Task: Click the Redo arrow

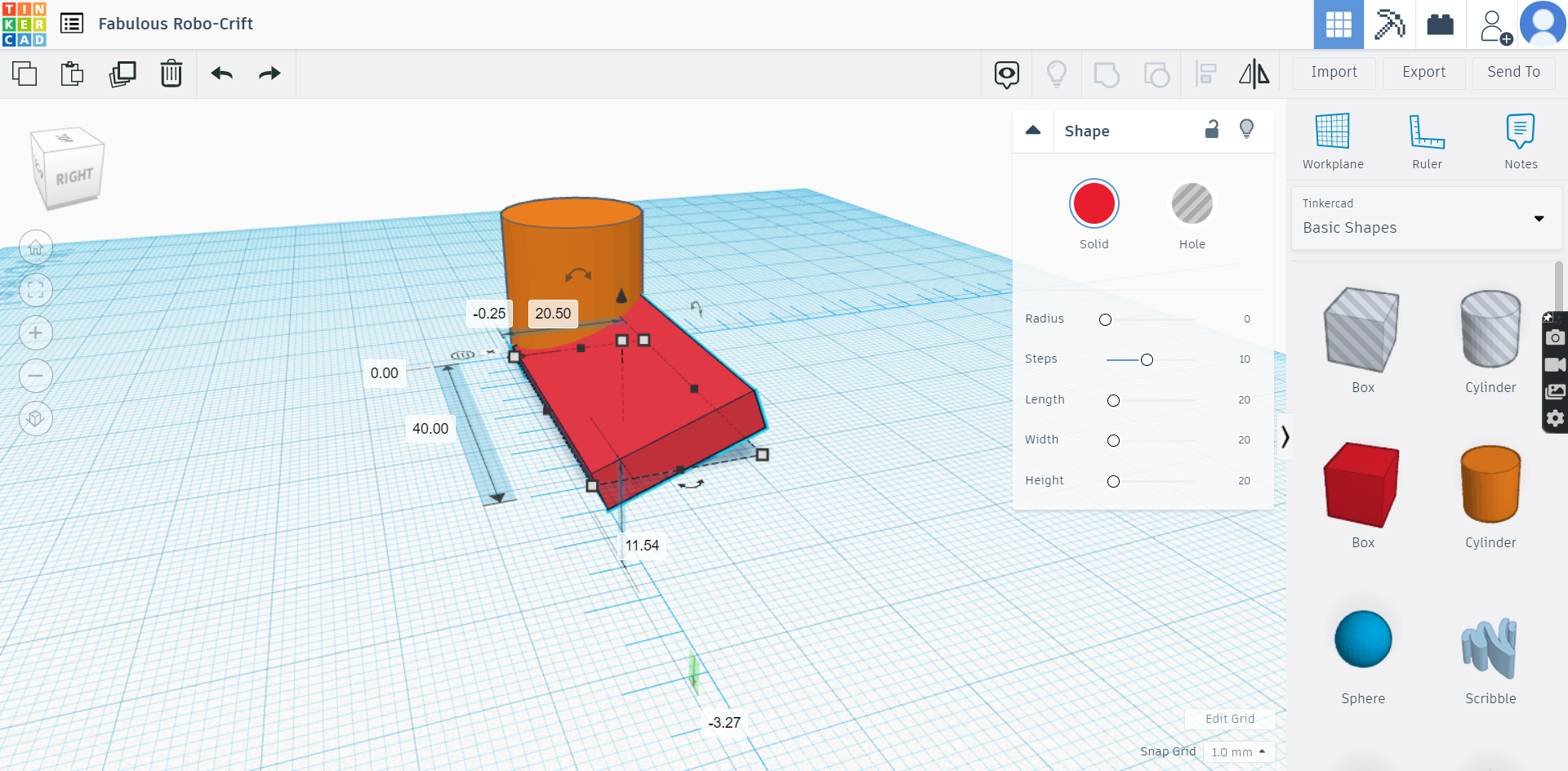Action: click(x=269, y=74)
